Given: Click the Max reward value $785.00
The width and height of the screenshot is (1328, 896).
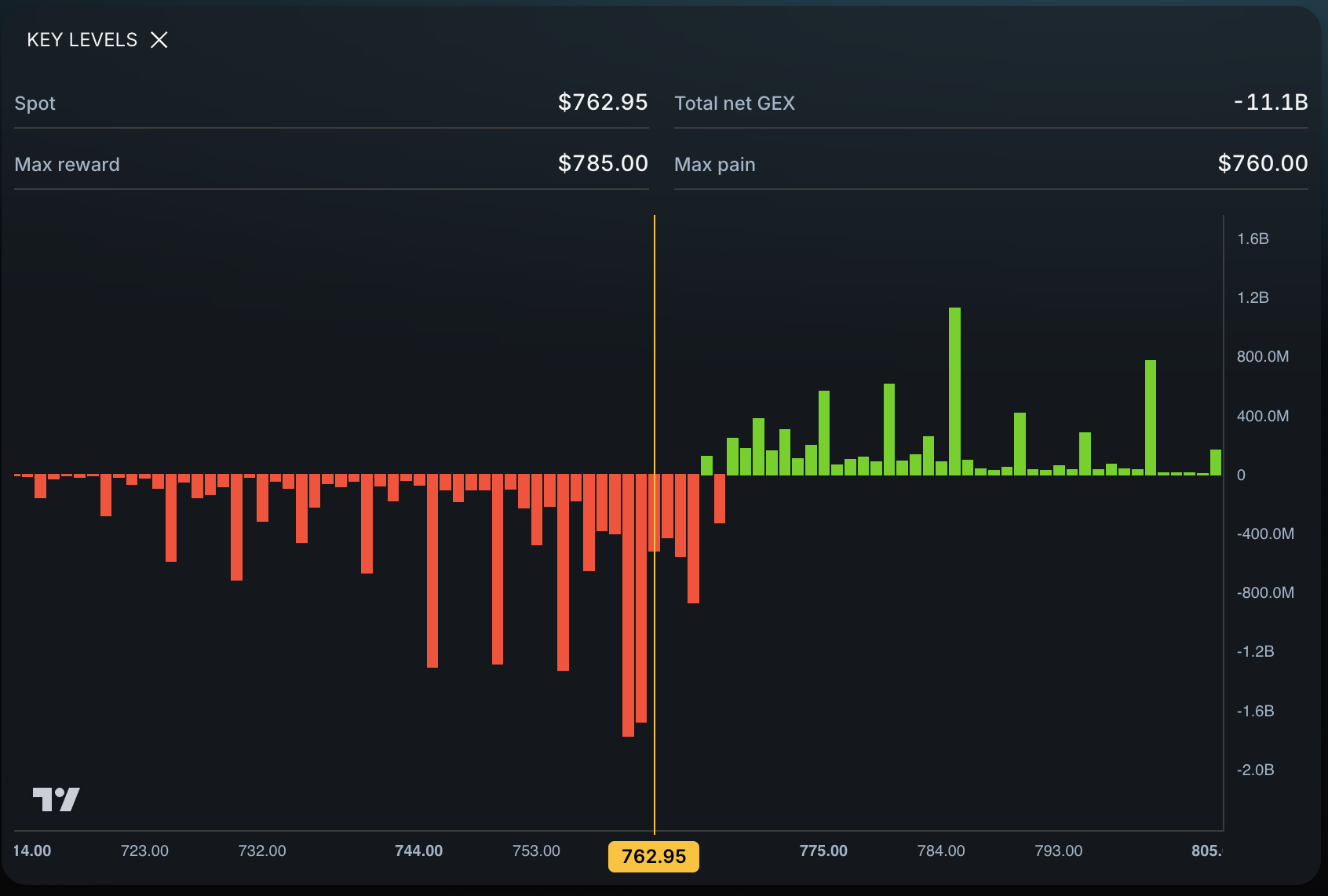Looking at the screenshot, I should (603, 163).
